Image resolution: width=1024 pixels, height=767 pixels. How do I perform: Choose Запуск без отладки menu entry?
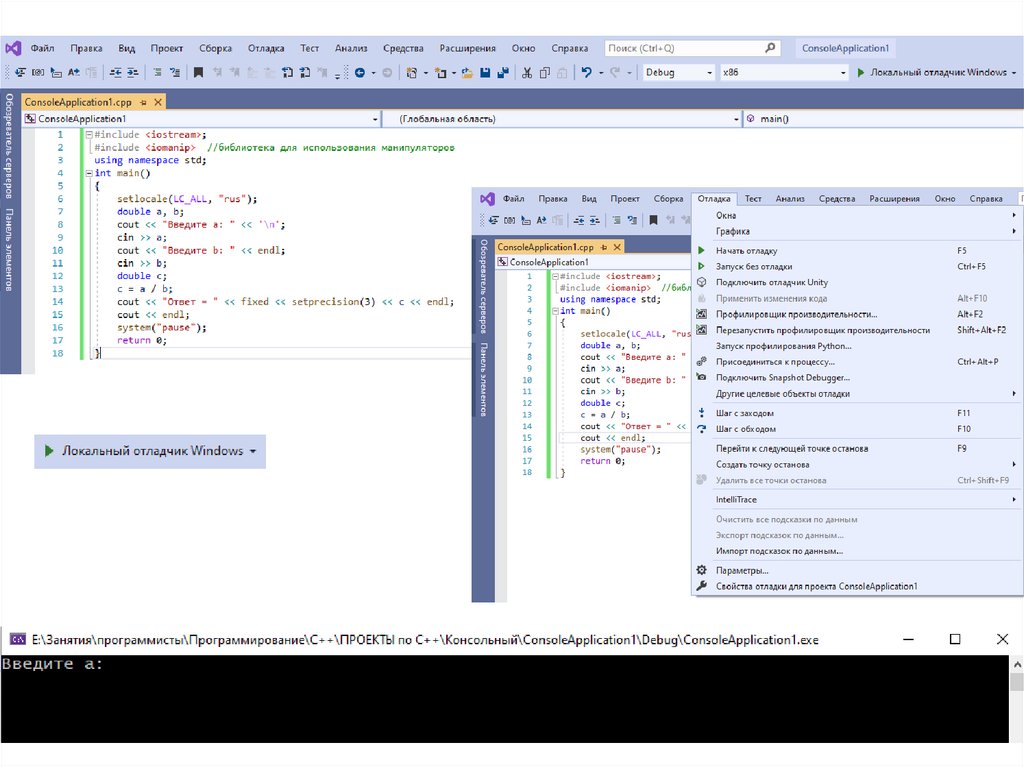pyautogui.click(x=753, y=267)
